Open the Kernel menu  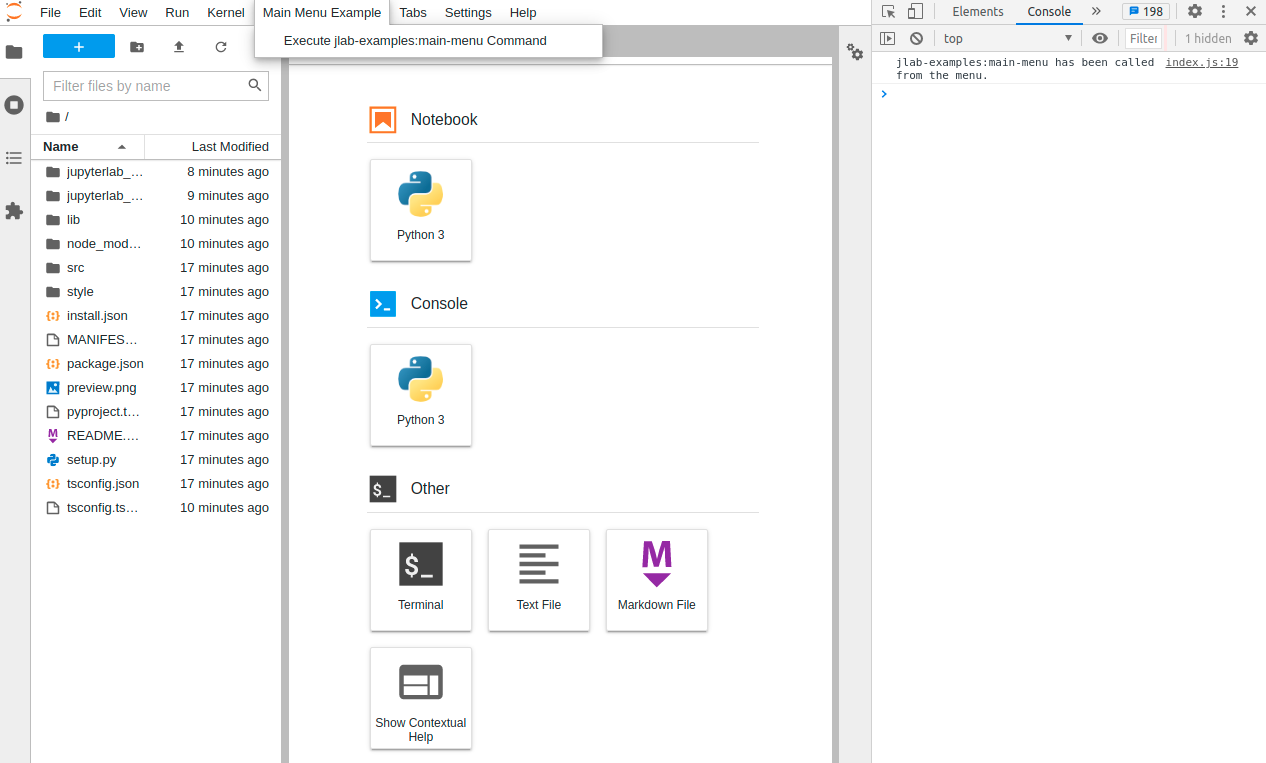(226, 12)
